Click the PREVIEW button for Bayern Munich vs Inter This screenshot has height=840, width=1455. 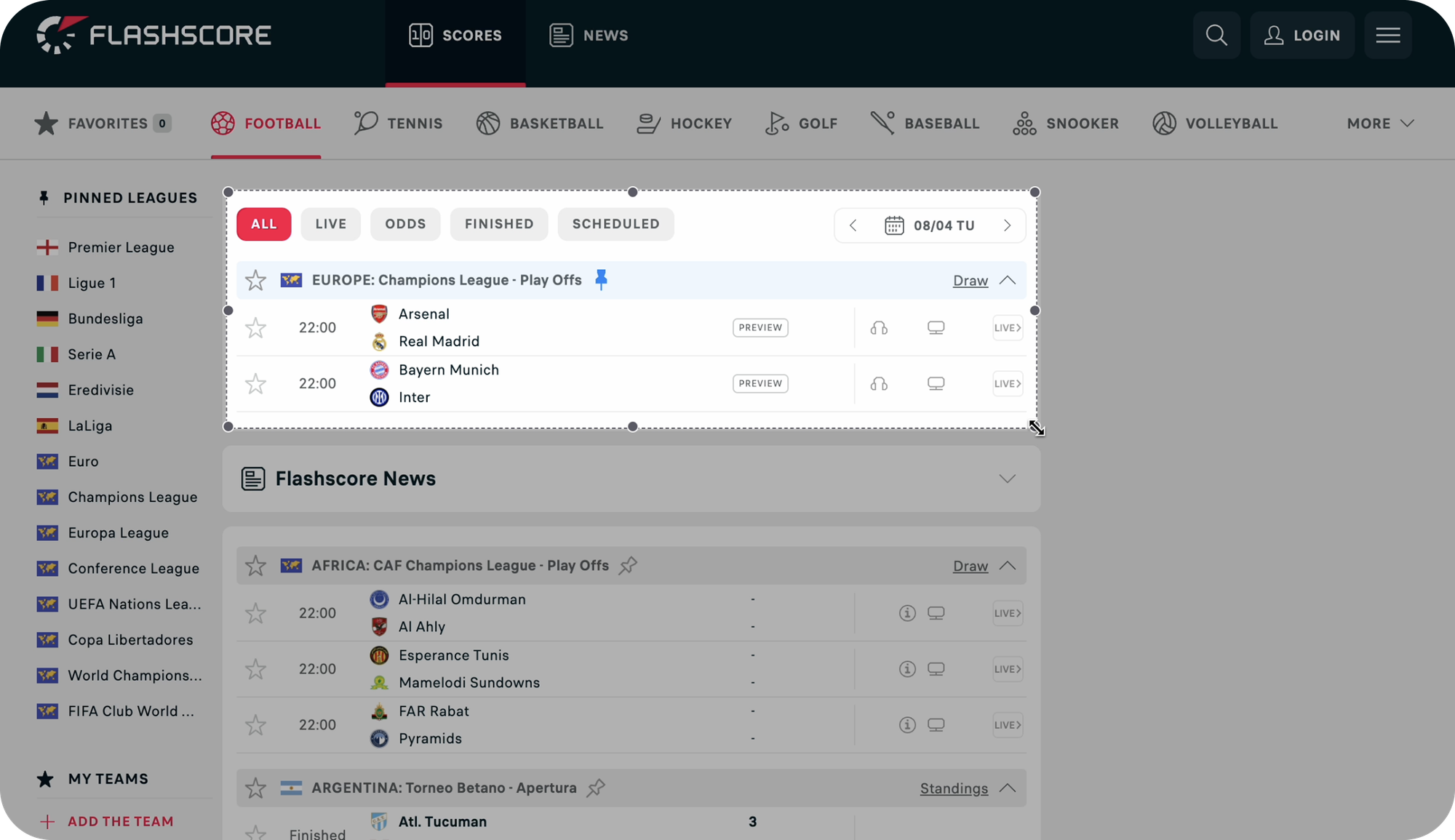pos(760,383)
